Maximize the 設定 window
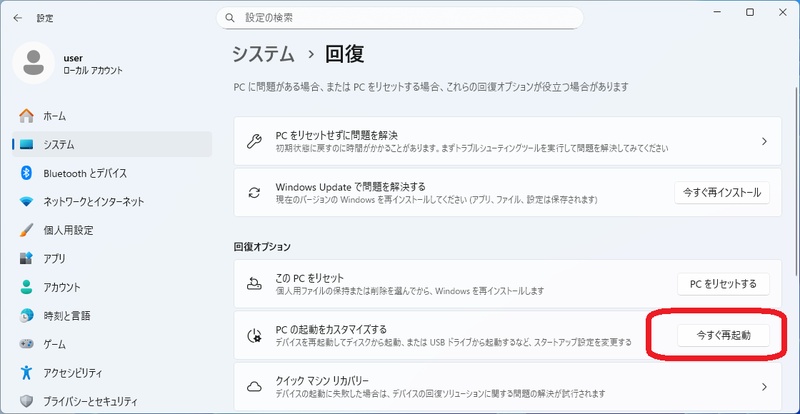Viewport: 800px width, 414px height. (749, 13)
